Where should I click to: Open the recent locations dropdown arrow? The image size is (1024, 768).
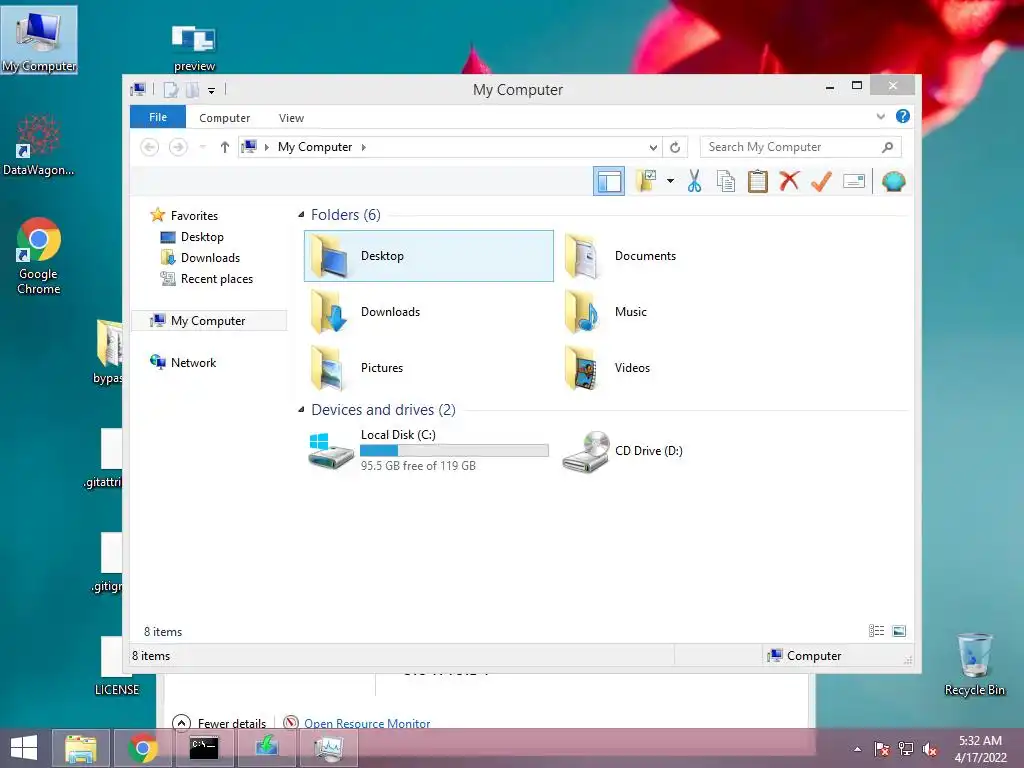click(x=203, y=147)
